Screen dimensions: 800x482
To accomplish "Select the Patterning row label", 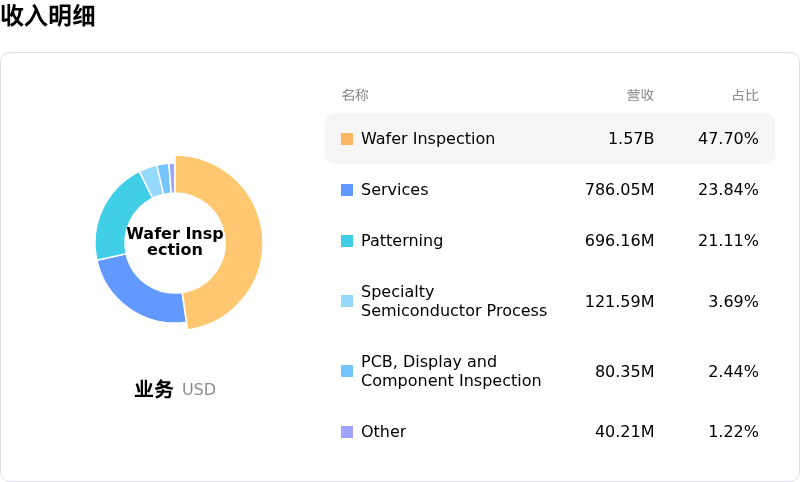I will click(401, 241).
